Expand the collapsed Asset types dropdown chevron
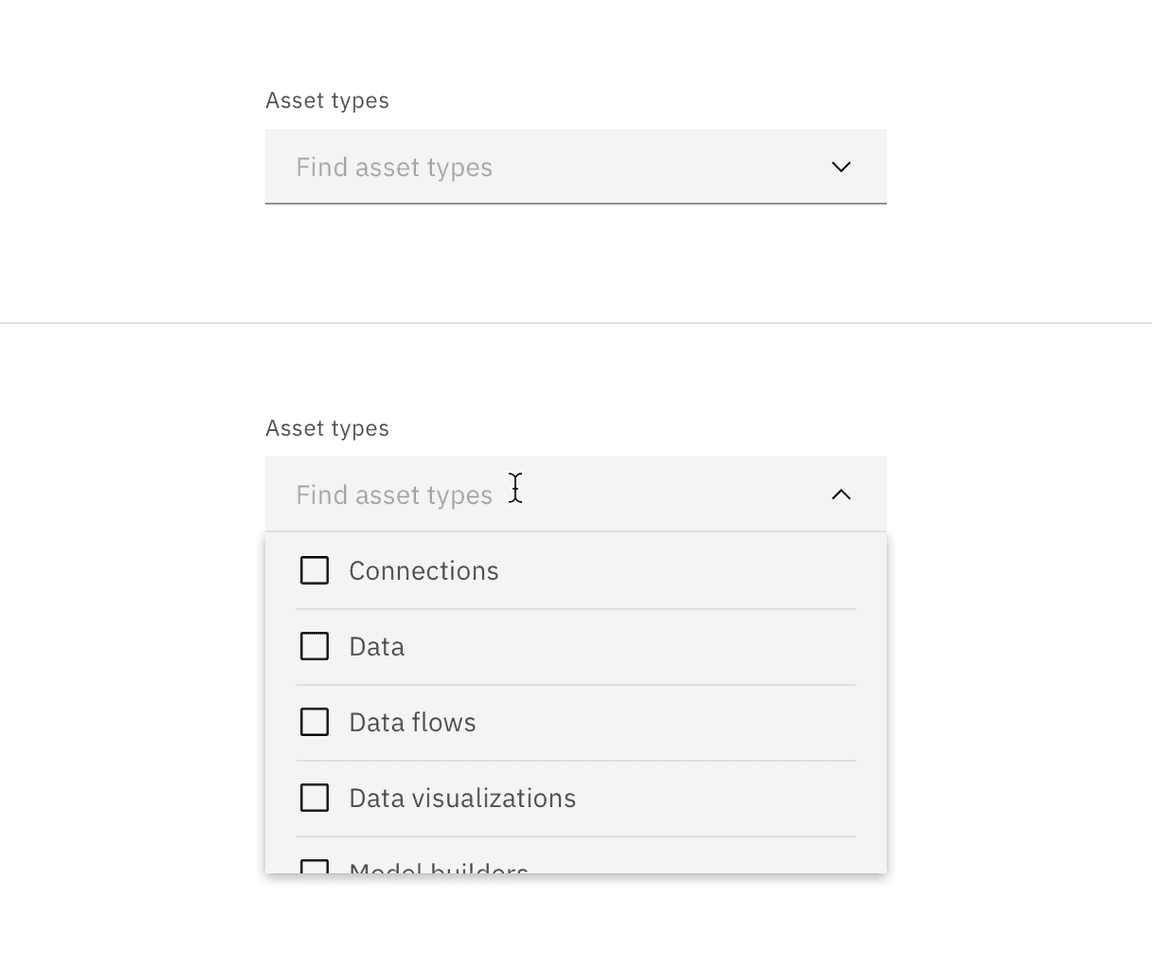The height and width of the screenshot is (970, 1152). pyautogui.click(x=841, y=167)
